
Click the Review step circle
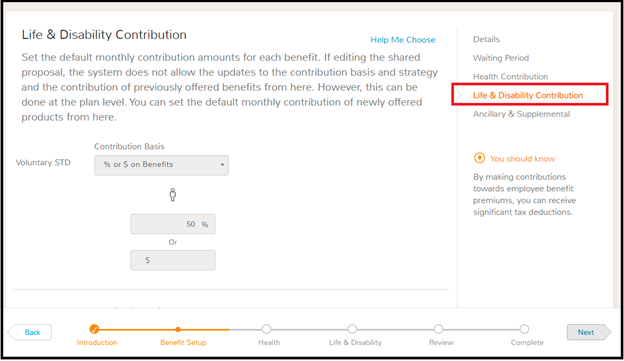438,329
